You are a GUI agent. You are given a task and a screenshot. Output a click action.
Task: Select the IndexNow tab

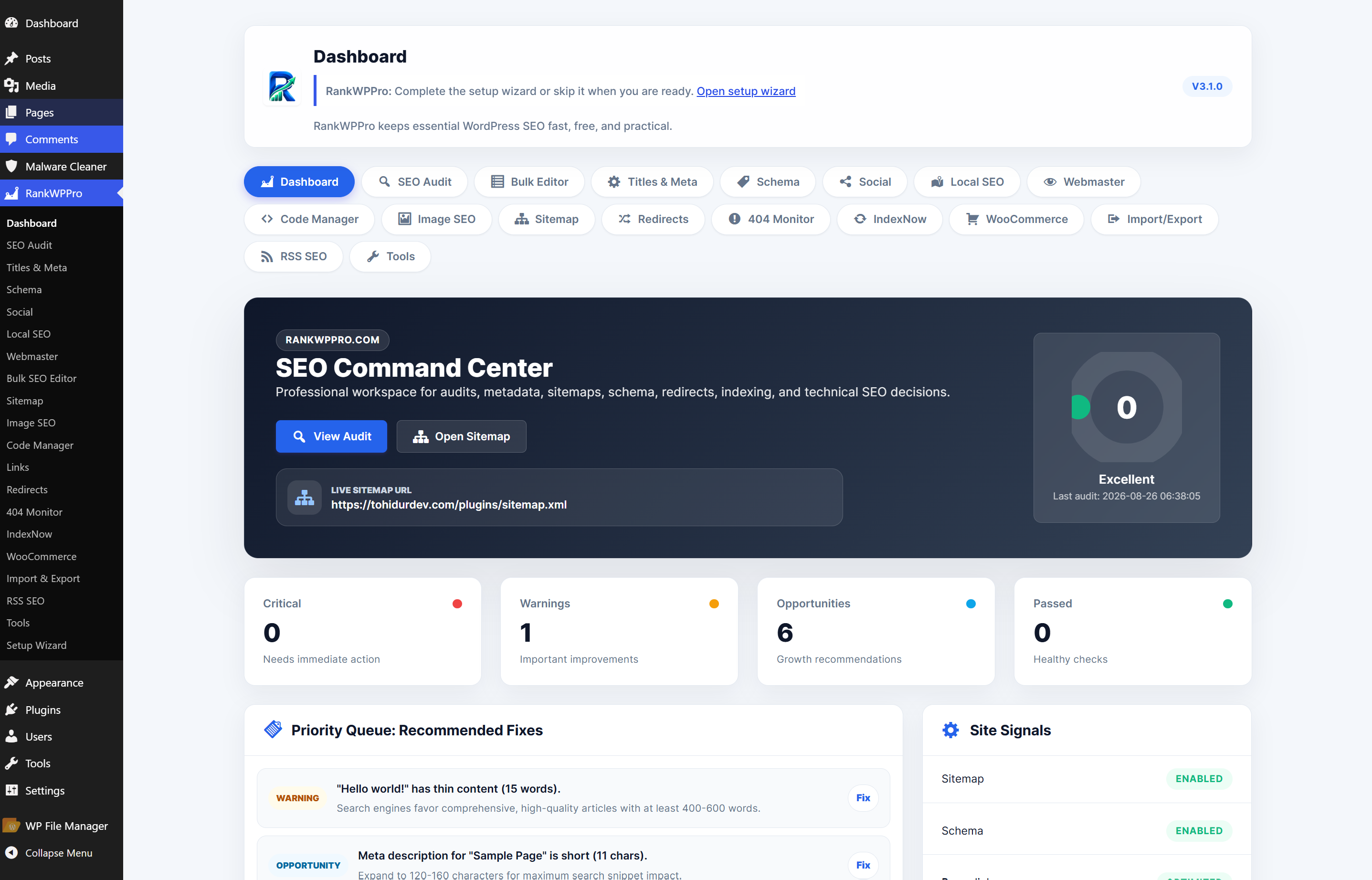pyautogui.click(x=889, y=219)
